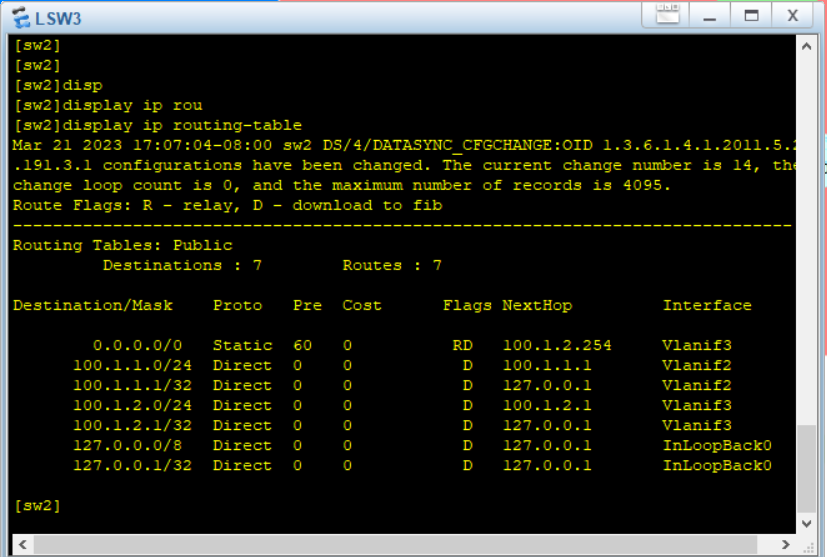Click the 'display ip rou' command line
This screenshot has height=557, width=827.
point(108,105)
